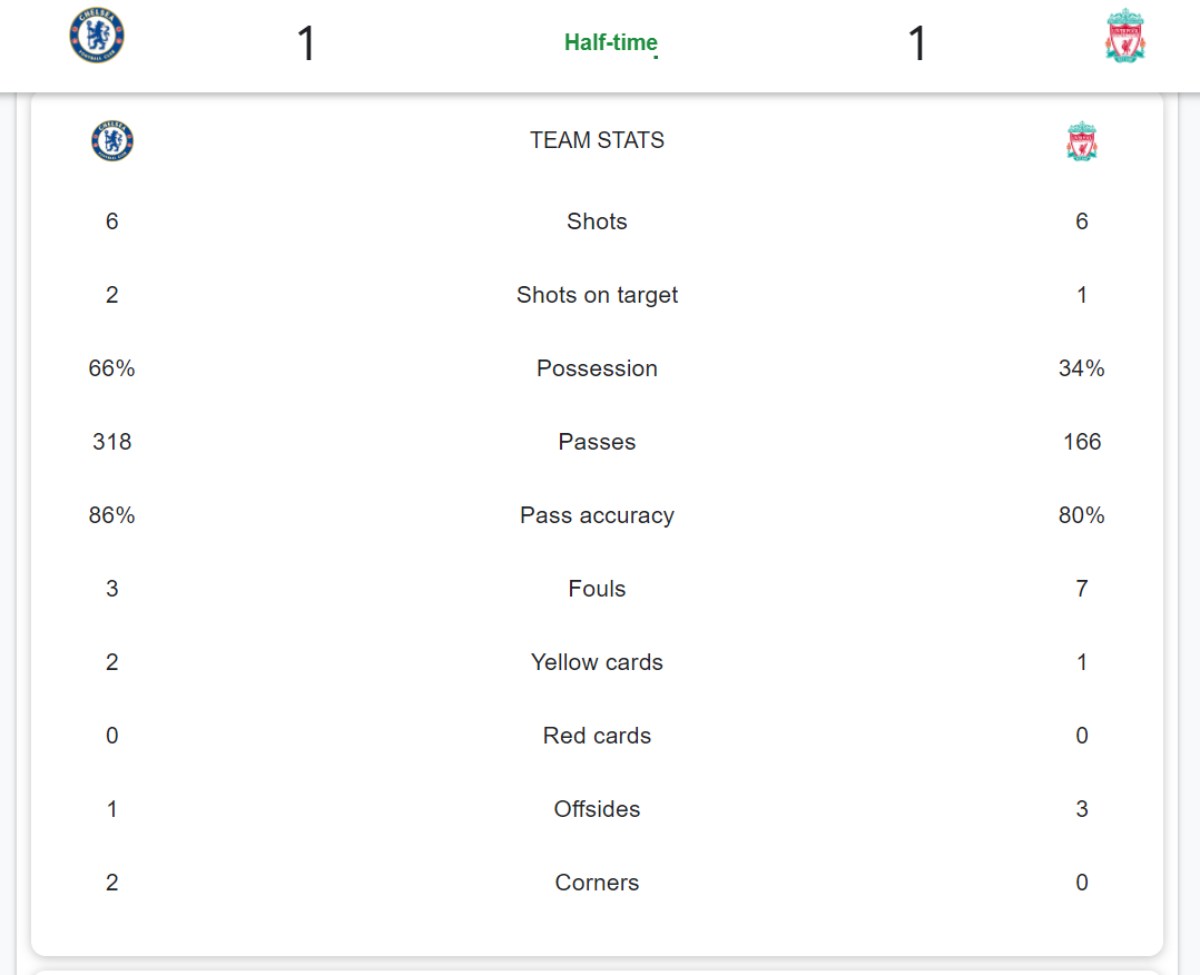Select Chelsea badge beside TEAM STATS heading
This screenshot has height=975, width=1200.
pyautogui.click(x=112, y=141)
